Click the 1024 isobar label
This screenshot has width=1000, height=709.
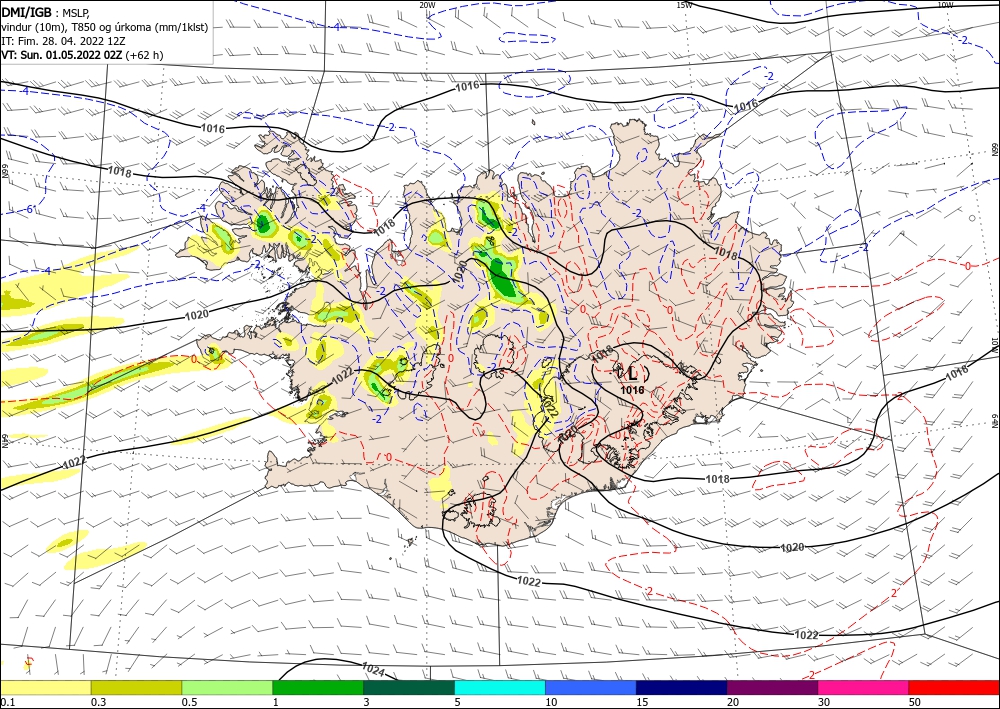click(372, 669)
